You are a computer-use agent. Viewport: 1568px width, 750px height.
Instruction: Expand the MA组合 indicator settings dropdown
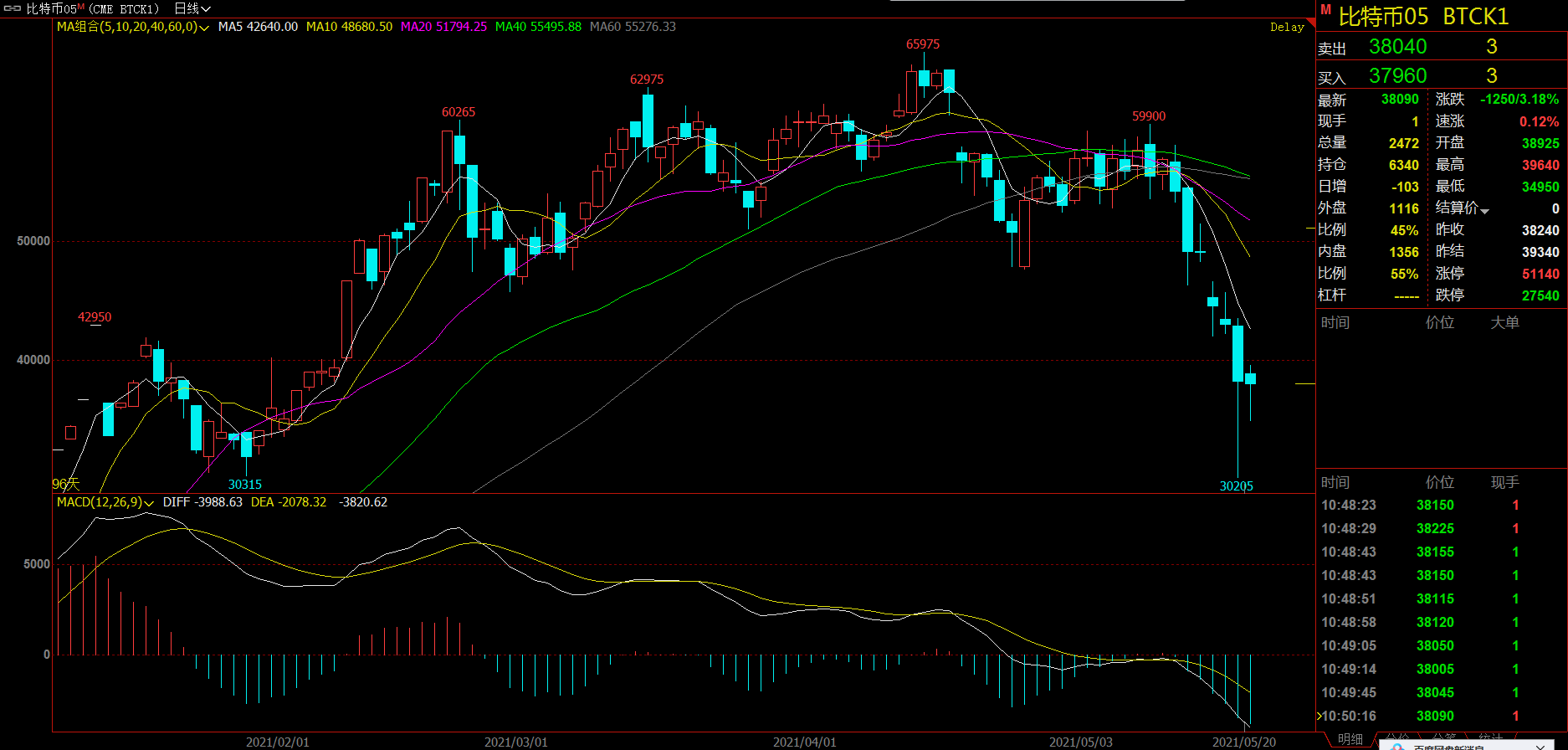tap(204, 28)
